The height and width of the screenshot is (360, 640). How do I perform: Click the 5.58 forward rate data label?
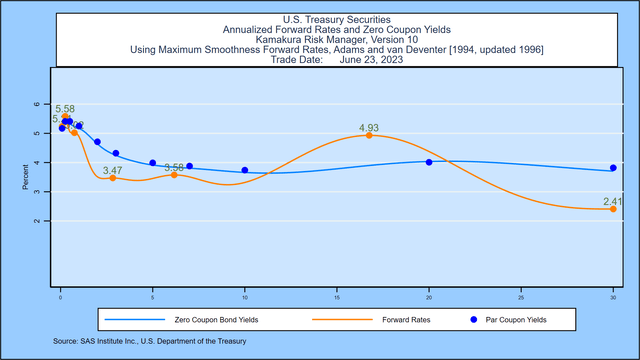pos(65,109)
